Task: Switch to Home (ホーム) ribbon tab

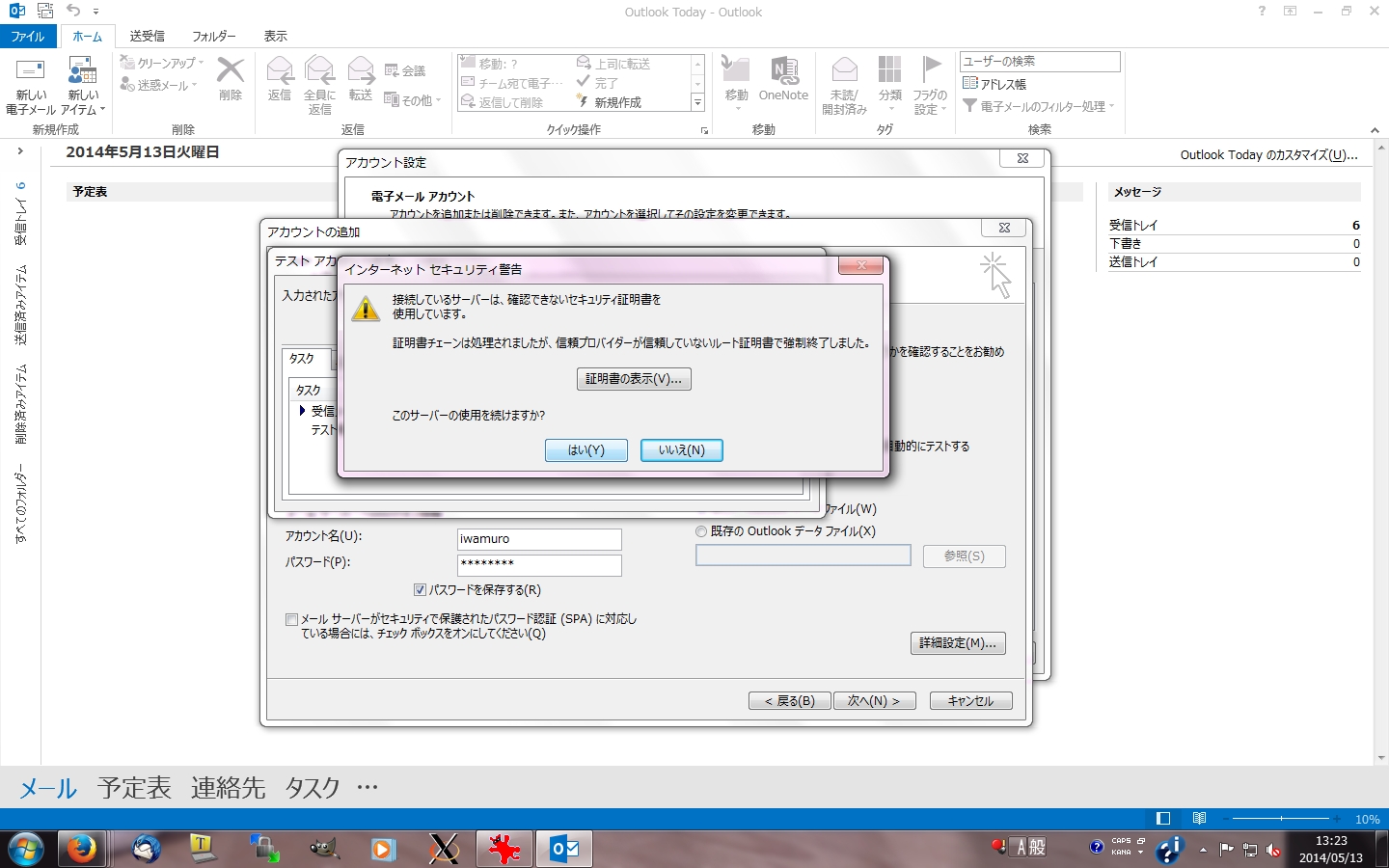Action: click(87, 36)
